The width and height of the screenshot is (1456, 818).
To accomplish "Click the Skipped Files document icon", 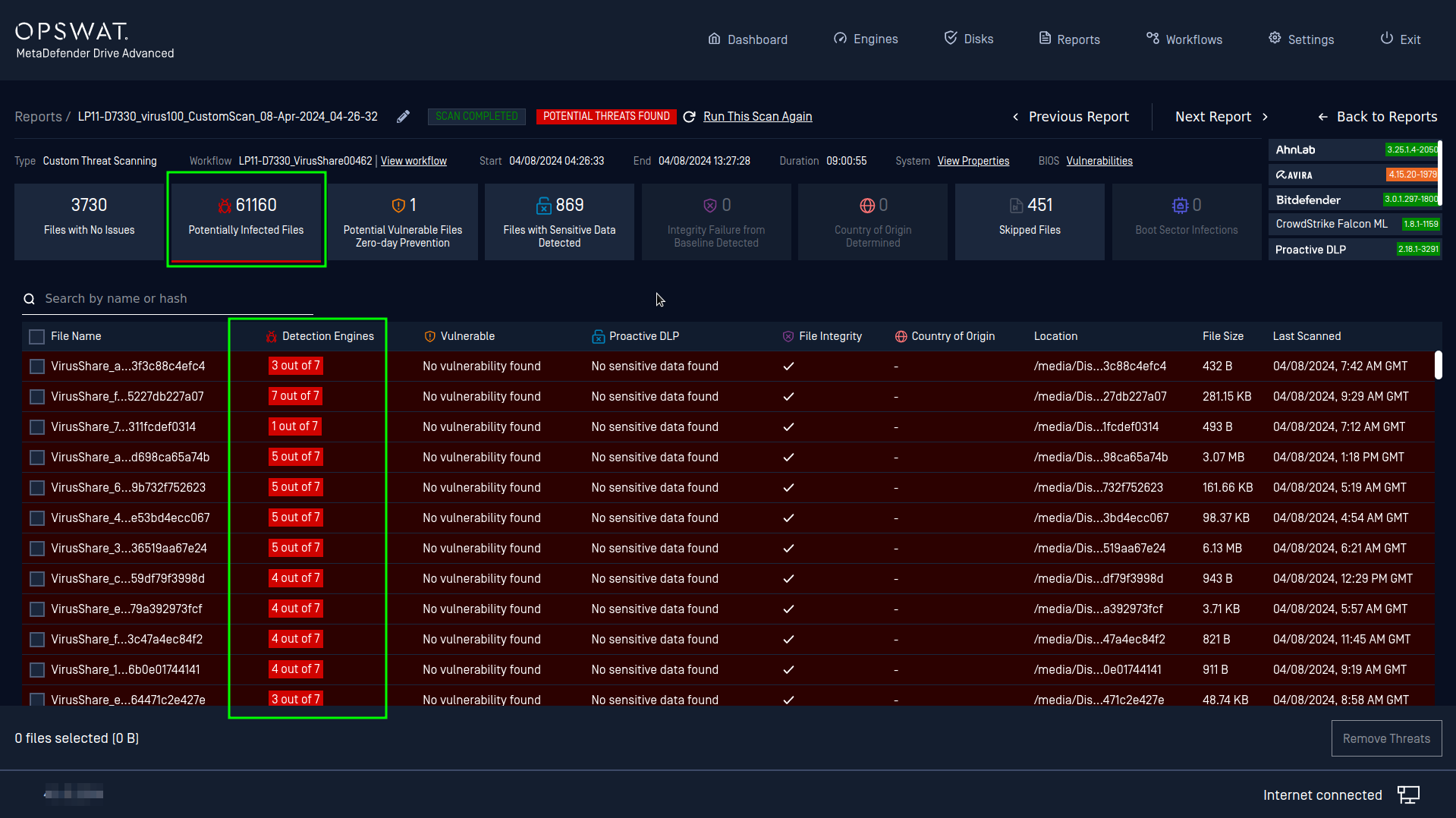I will [x=1016, y=206].
